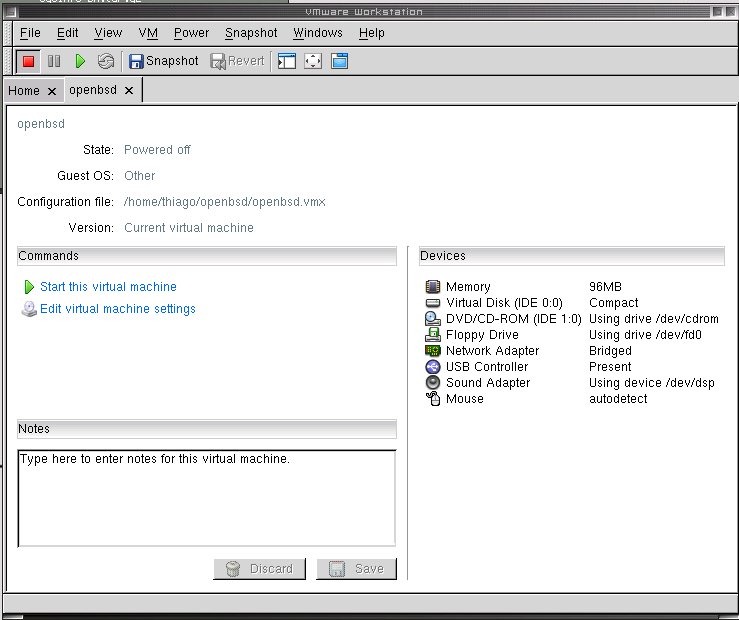Select the openbsd tab

[93, 90]
